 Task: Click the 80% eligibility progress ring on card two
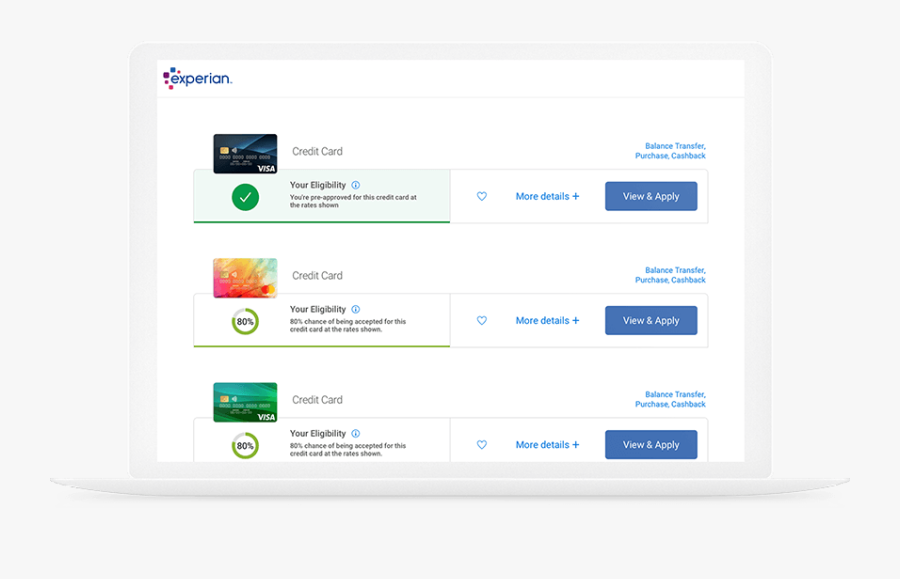[243, 321]
